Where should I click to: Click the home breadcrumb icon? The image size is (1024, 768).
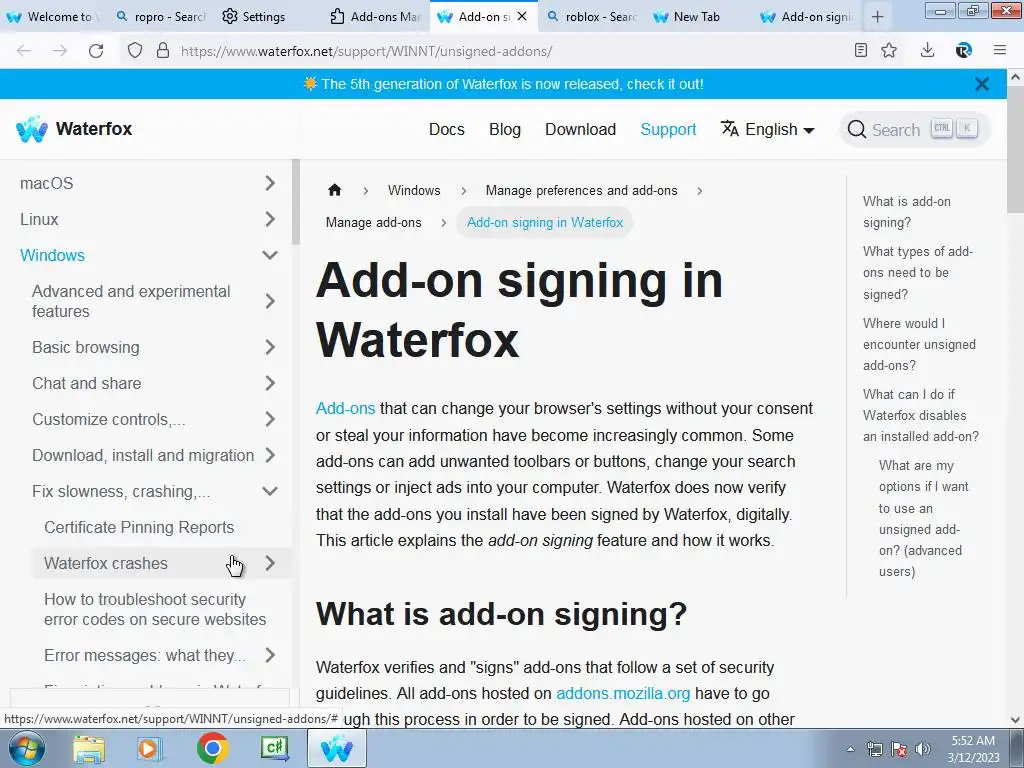[334, 190]
